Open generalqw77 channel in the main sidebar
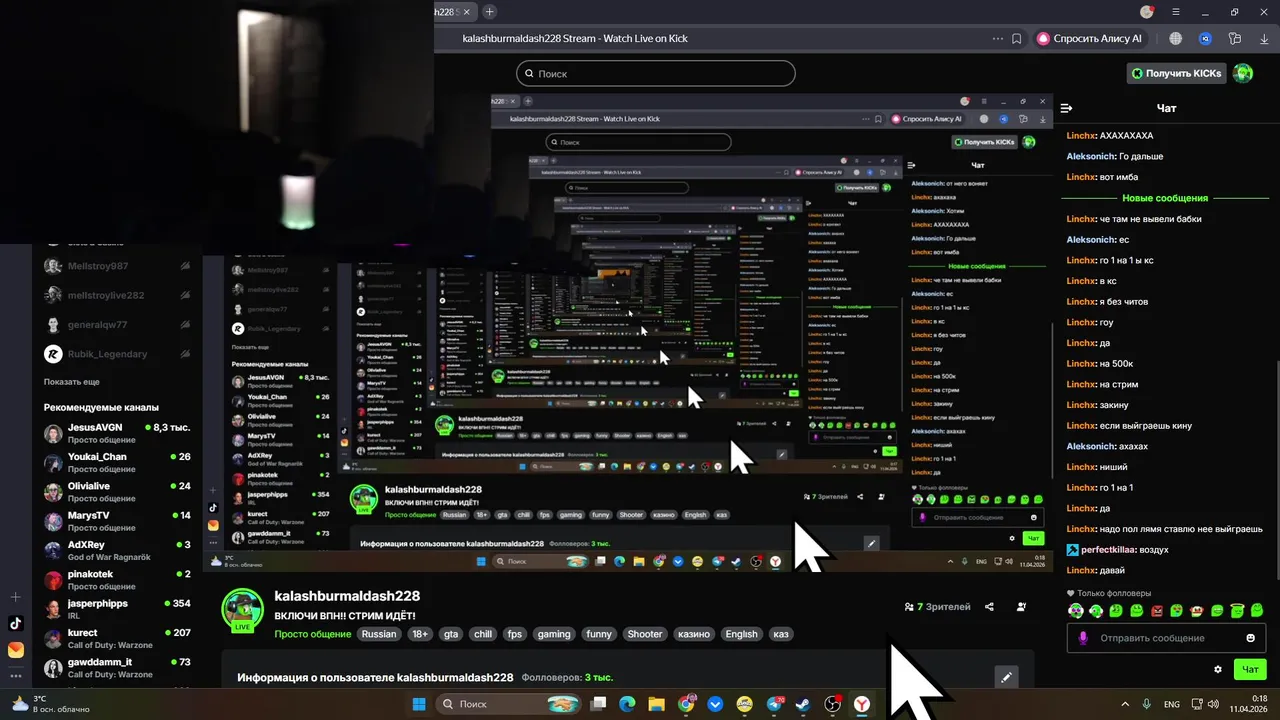 (x=118, y=324)
